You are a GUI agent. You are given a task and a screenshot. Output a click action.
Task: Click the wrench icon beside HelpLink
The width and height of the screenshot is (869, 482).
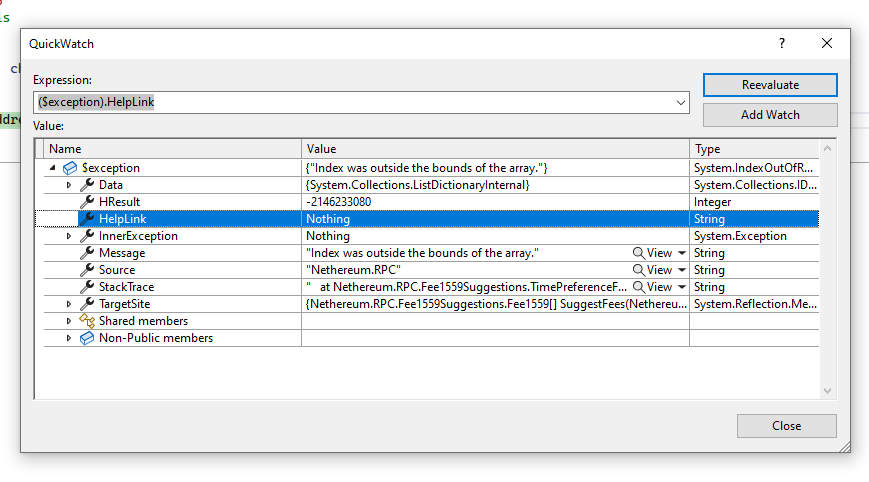pos(87,219)
